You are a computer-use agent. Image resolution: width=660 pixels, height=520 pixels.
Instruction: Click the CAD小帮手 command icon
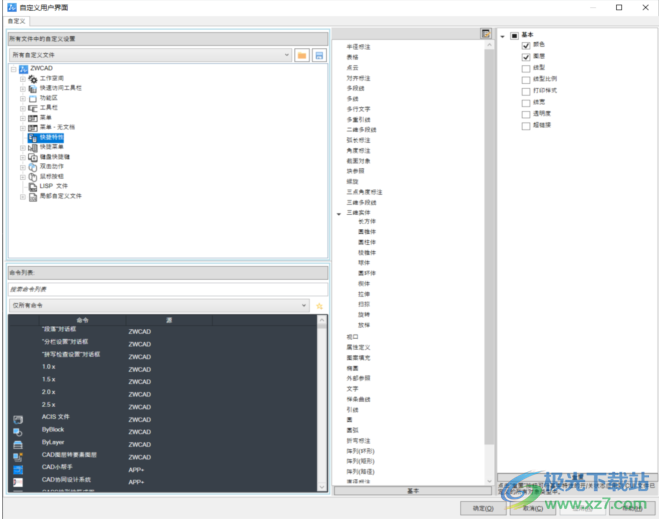(x=18, y=469)
